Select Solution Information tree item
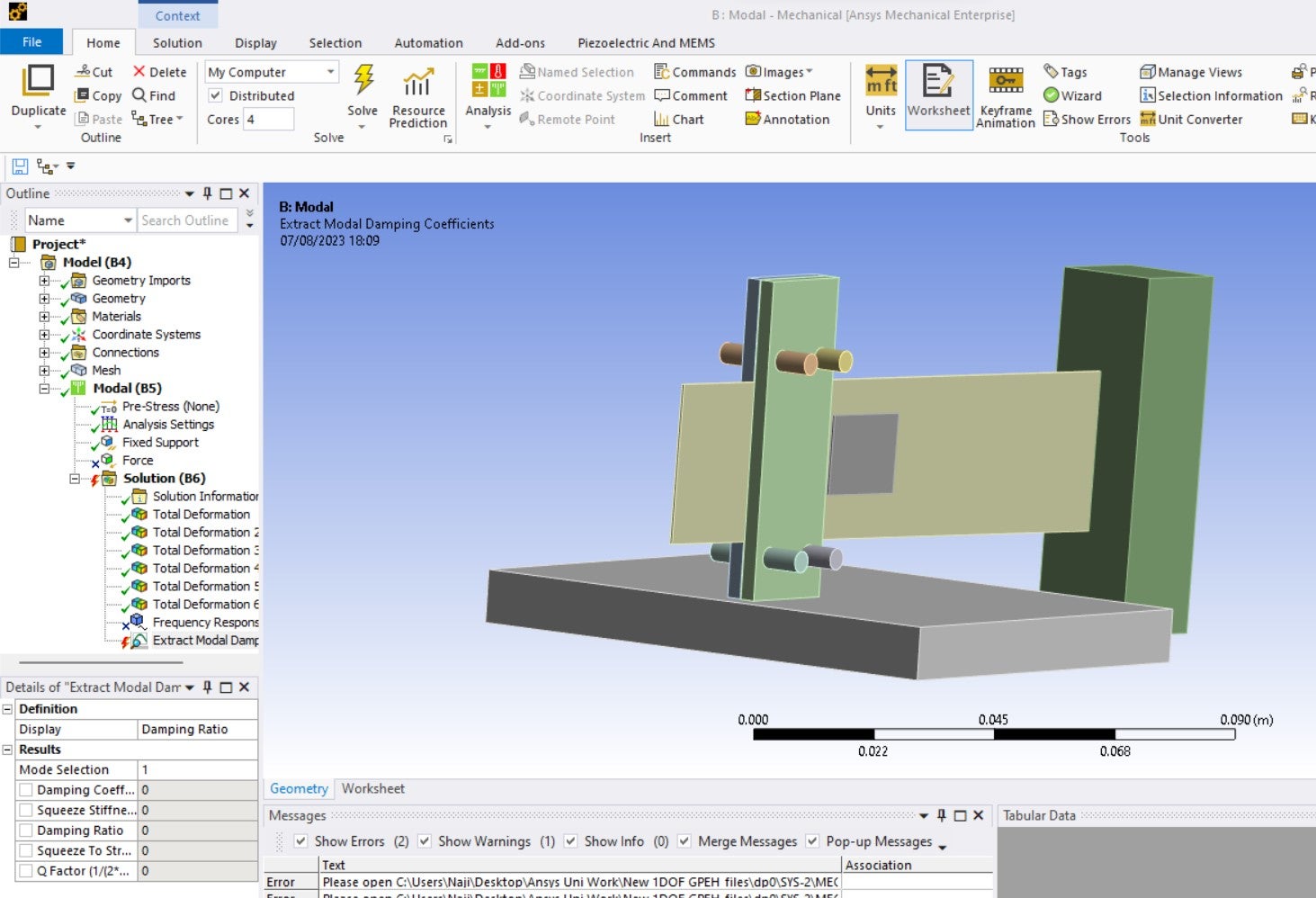Image resolution: width=1316 pixels, height=898 pixels. tap(205, 497)
